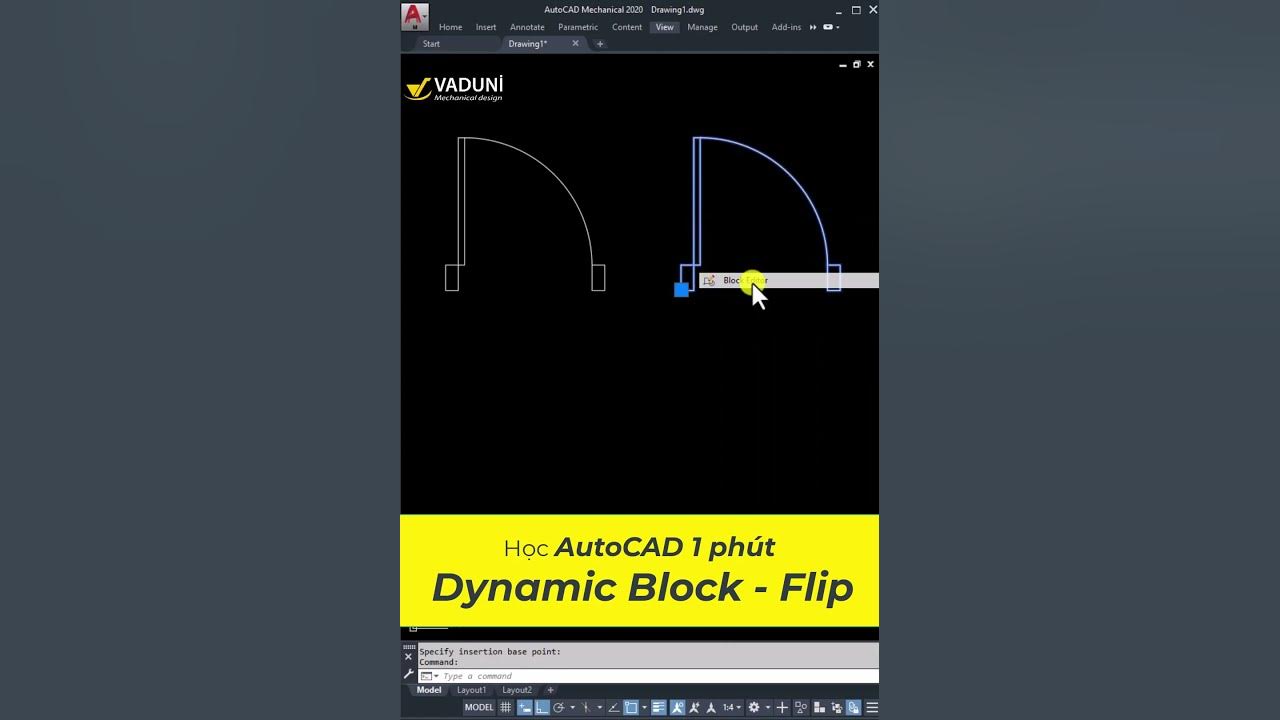Viewport: 1280px width, 720px height.
Task: Toggle lineweight display in status bar
Action: coord(658,707)
